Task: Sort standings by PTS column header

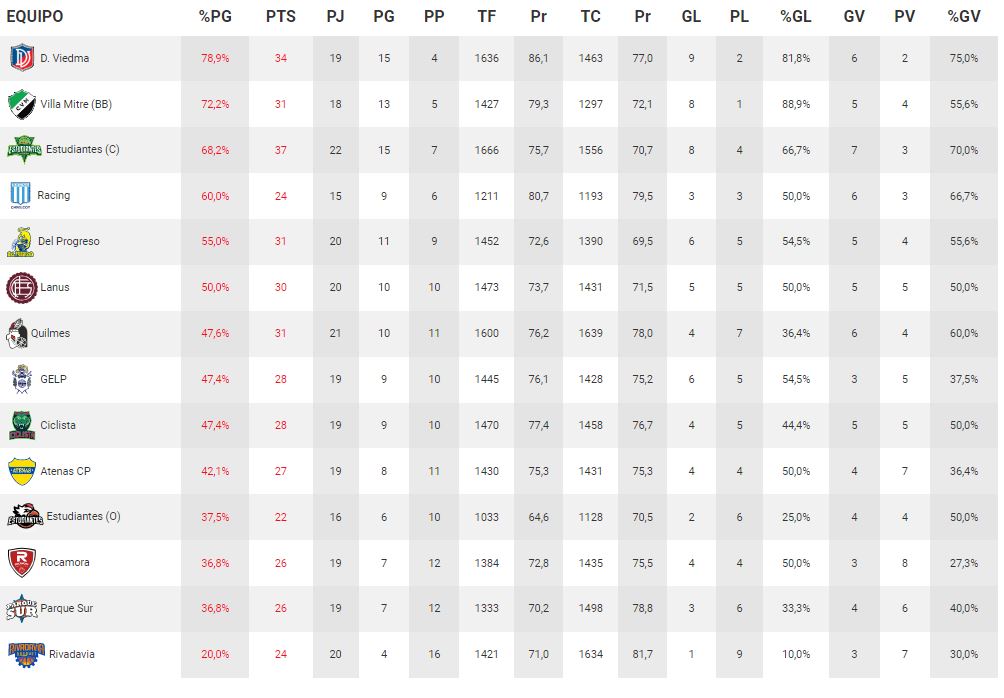Action: [281, 17]
